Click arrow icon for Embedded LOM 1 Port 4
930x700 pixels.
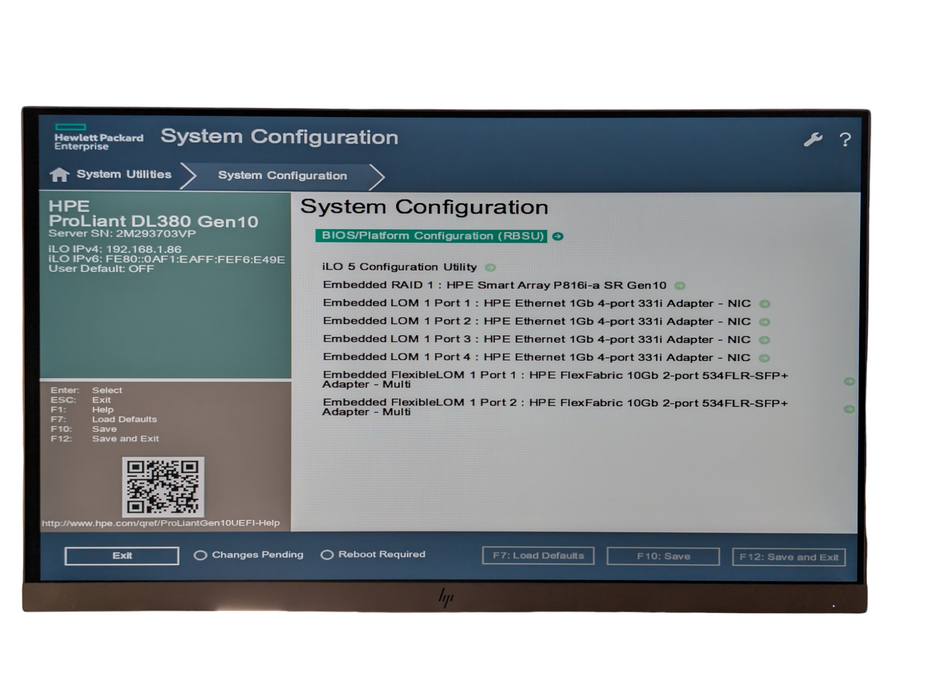coord(765,358)
